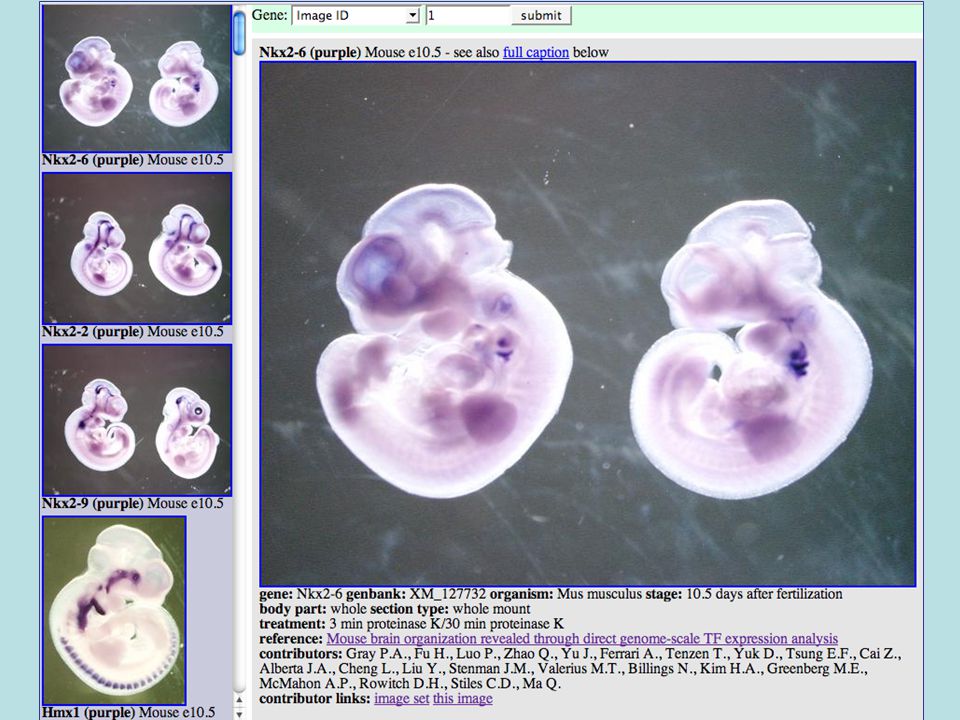
Task: Open the this image contributor link
Action: tap(462, 699)
